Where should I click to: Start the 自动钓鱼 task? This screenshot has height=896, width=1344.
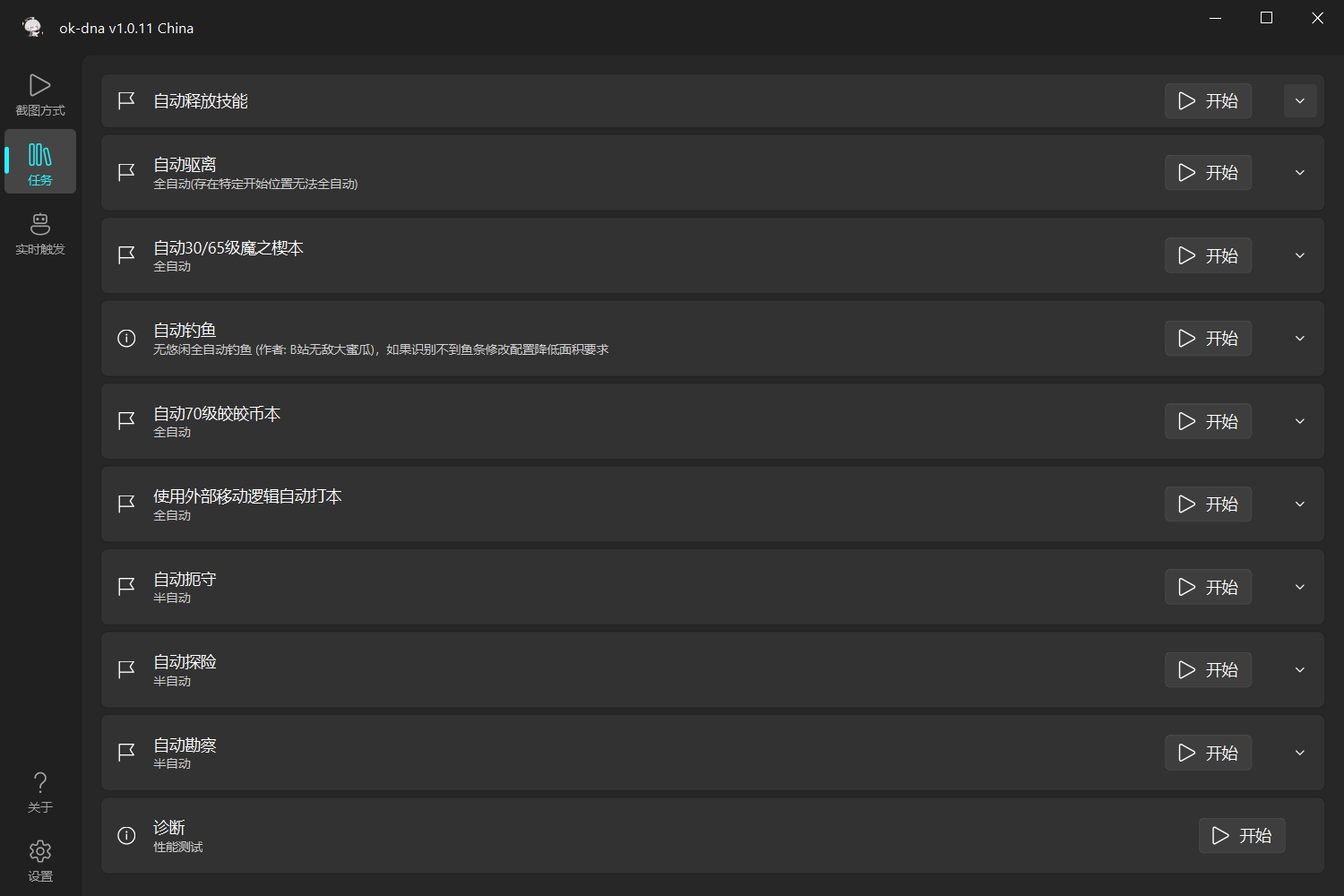point(1208,339)
